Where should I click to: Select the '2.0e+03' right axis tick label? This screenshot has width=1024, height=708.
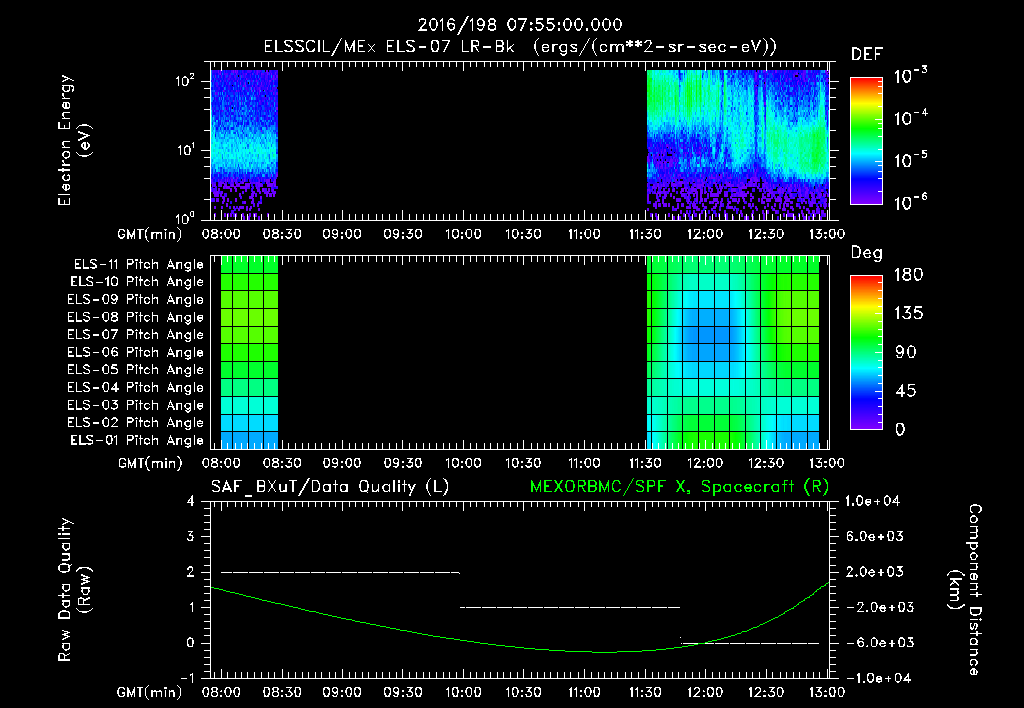click(x=875, y=572)
